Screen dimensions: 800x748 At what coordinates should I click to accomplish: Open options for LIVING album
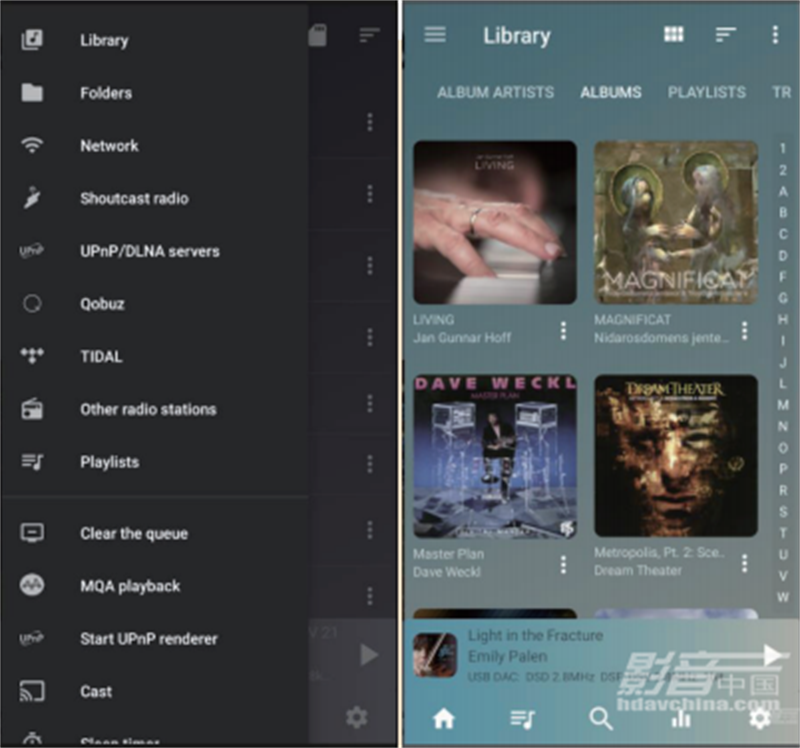(563, 331)
